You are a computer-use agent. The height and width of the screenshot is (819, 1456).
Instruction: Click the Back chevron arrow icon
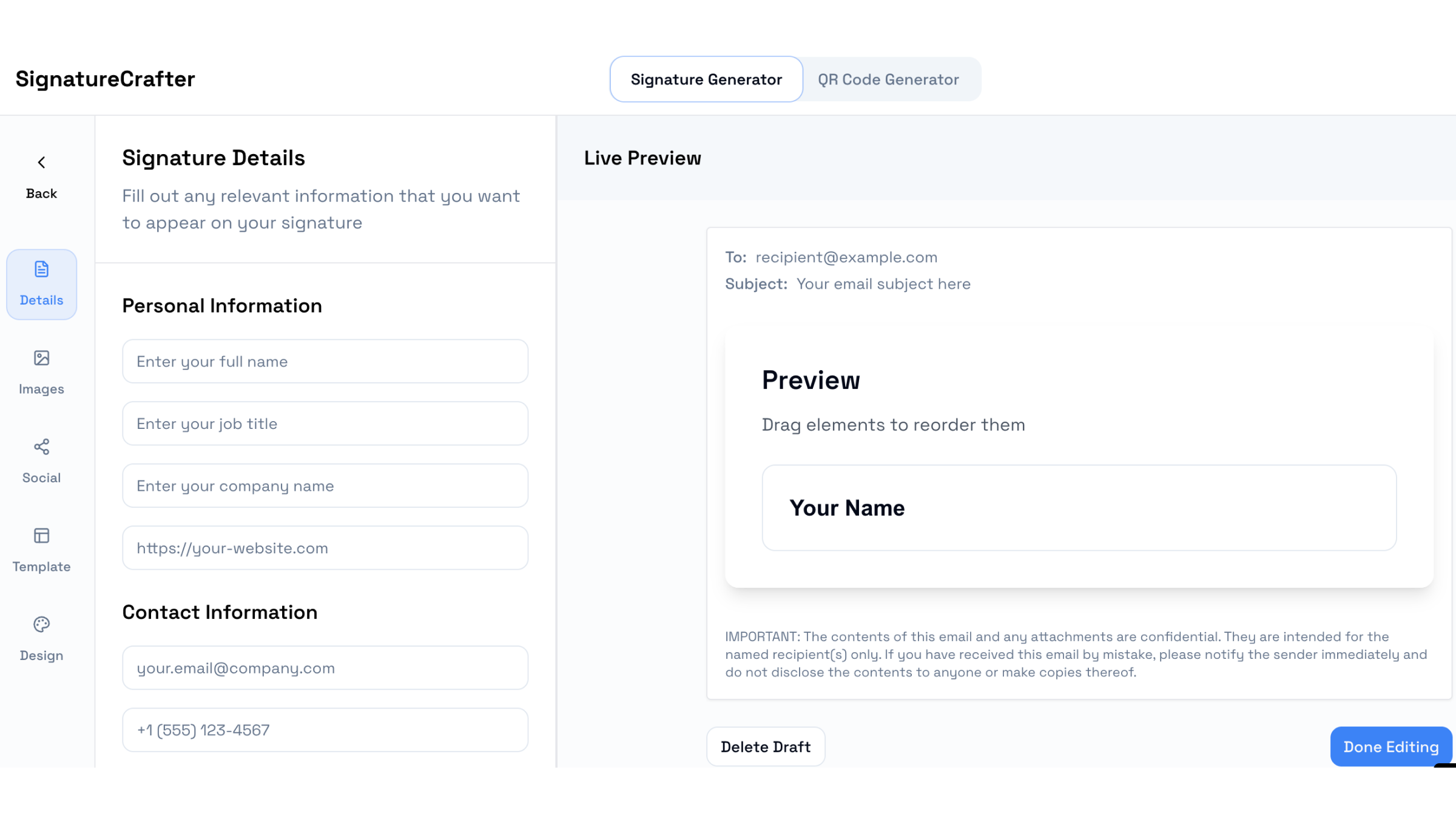click(41, 163)
